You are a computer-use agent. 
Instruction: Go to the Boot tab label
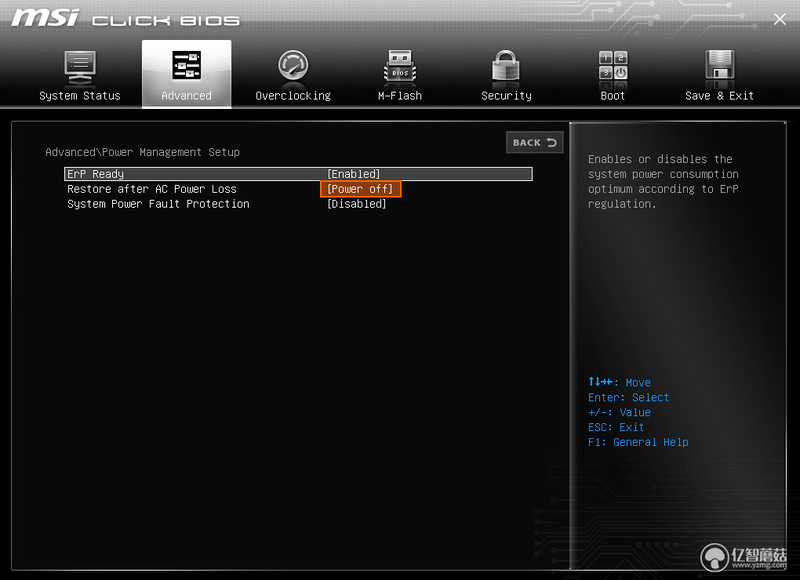613,96
